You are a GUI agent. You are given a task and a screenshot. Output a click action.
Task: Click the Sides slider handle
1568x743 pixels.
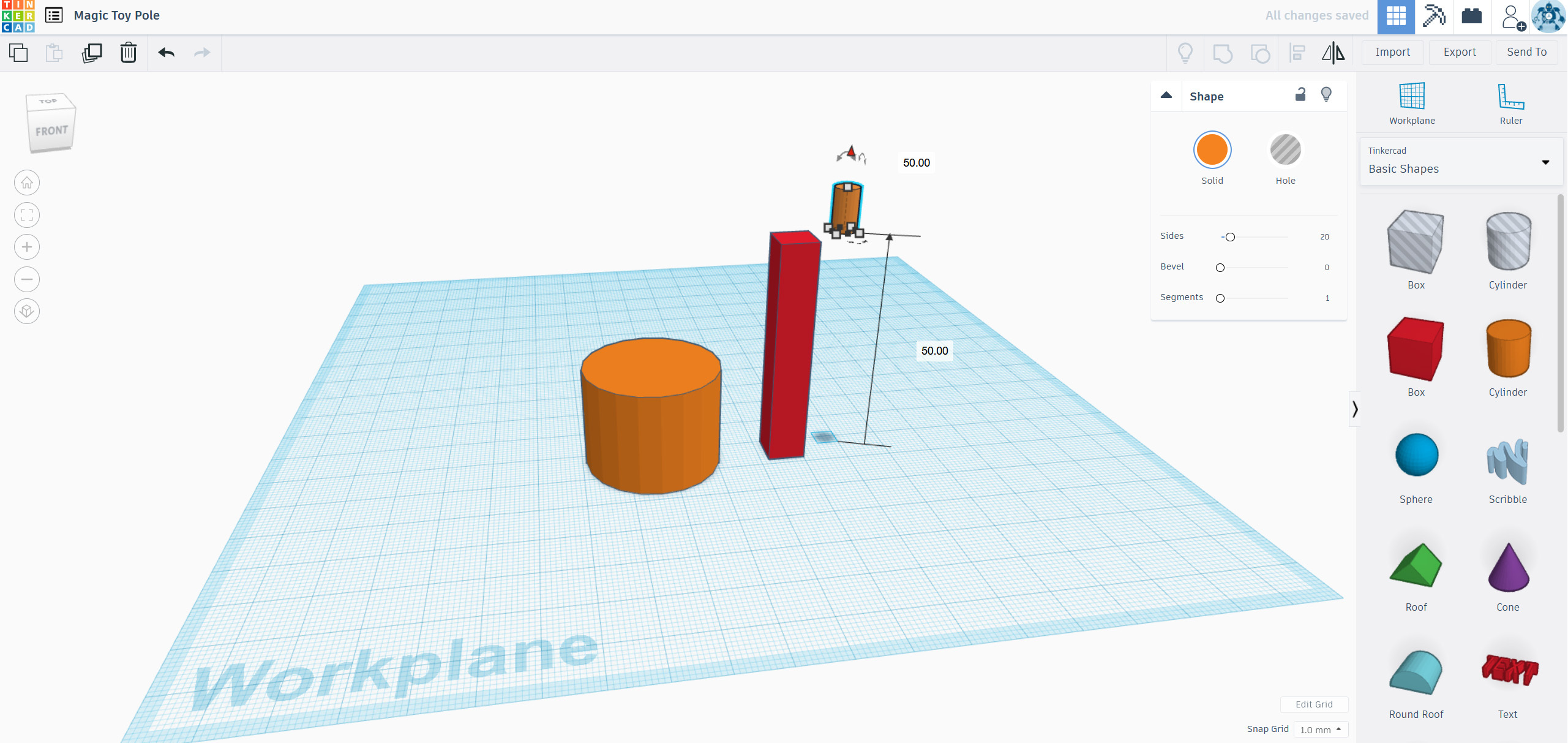click(1229, 237)
